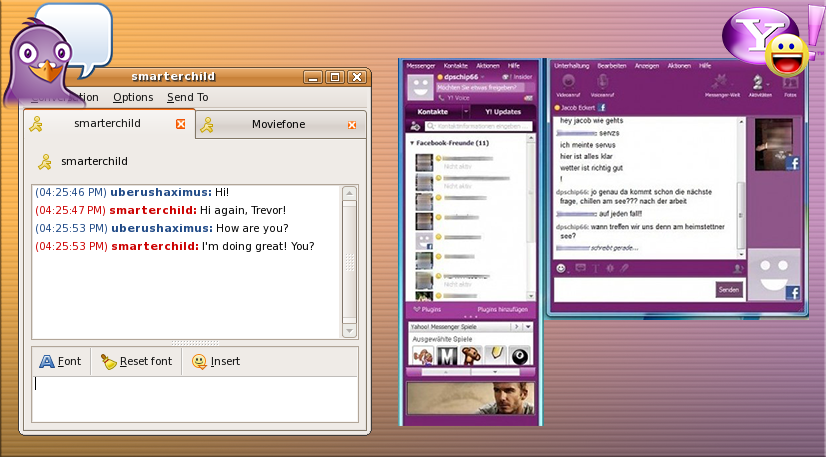Screen dimensions: 826x457
Task: Open the Insert smiley menu in Pidgin
Action: coord(216,361)
